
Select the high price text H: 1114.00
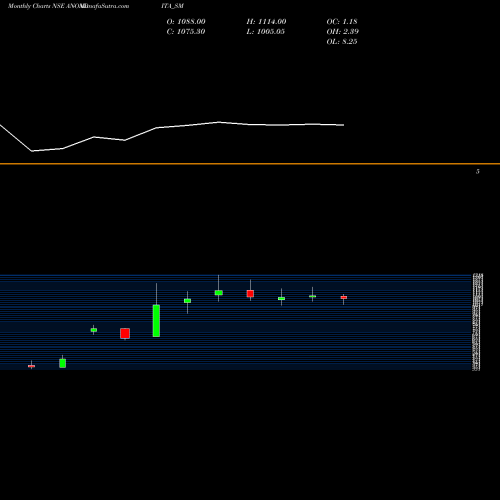266,22
